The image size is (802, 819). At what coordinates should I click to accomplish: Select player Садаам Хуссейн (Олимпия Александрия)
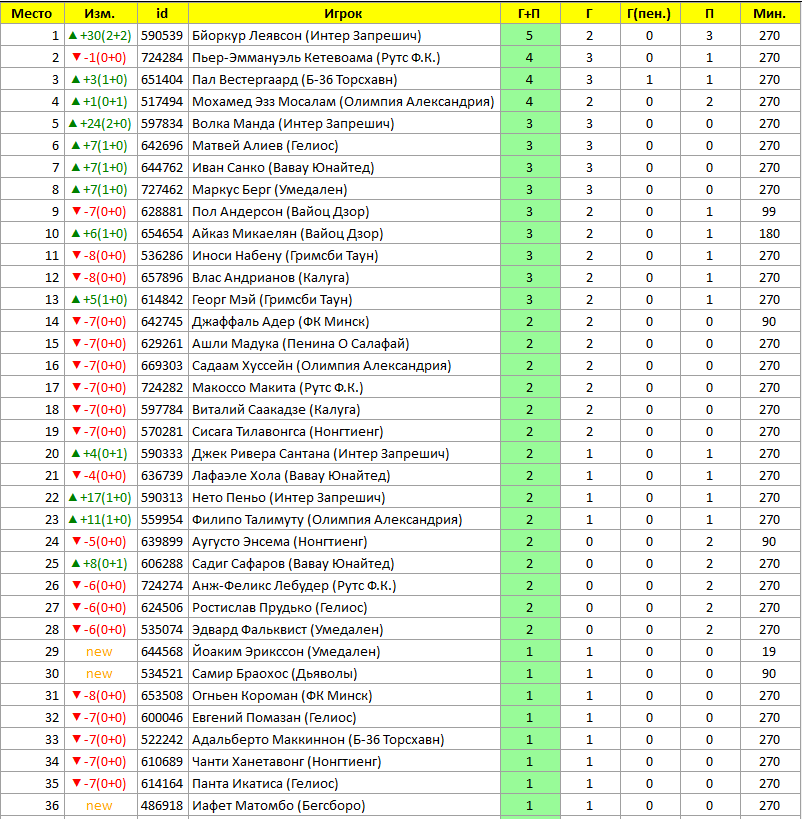(321, 365)
